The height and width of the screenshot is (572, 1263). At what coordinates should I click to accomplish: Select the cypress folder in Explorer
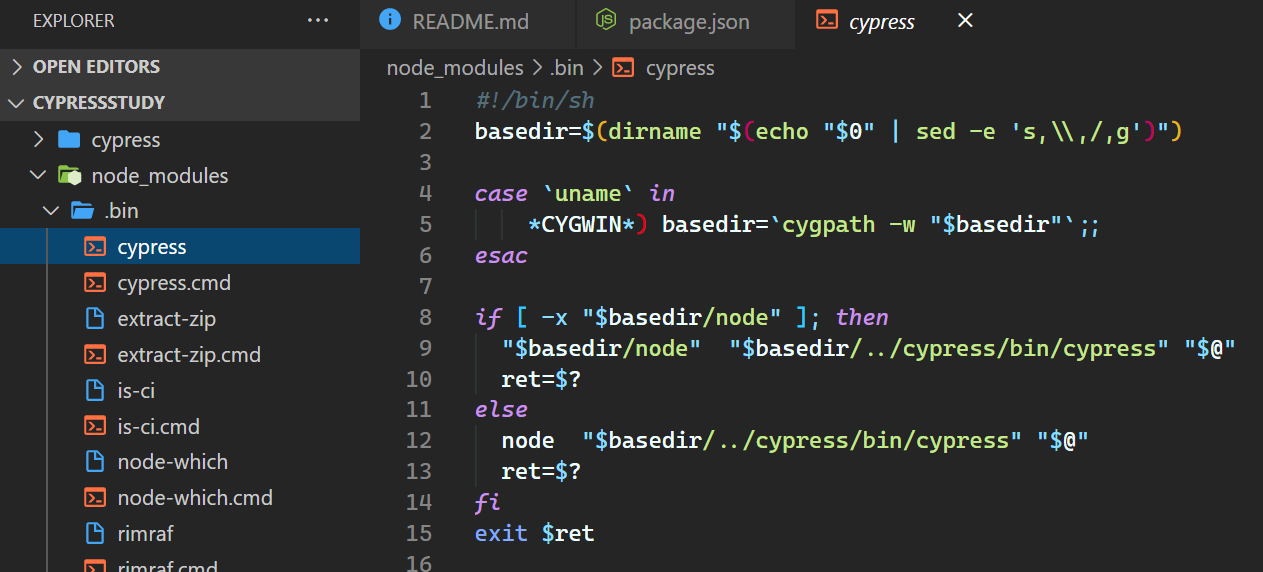(x=180, y=140)
